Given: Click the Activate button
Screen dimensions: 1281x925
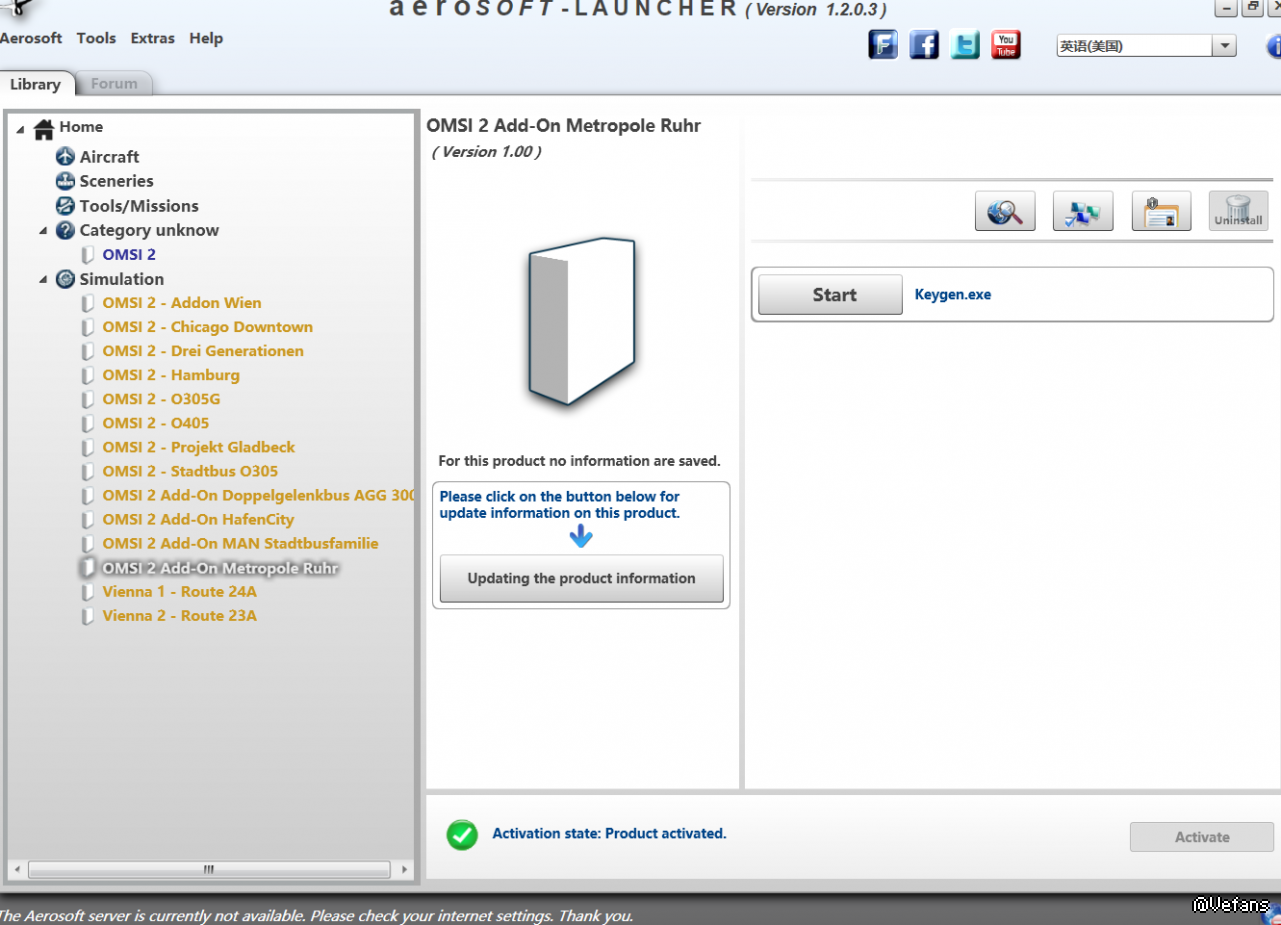Looking at the screenshot, I should (1202, 837).
